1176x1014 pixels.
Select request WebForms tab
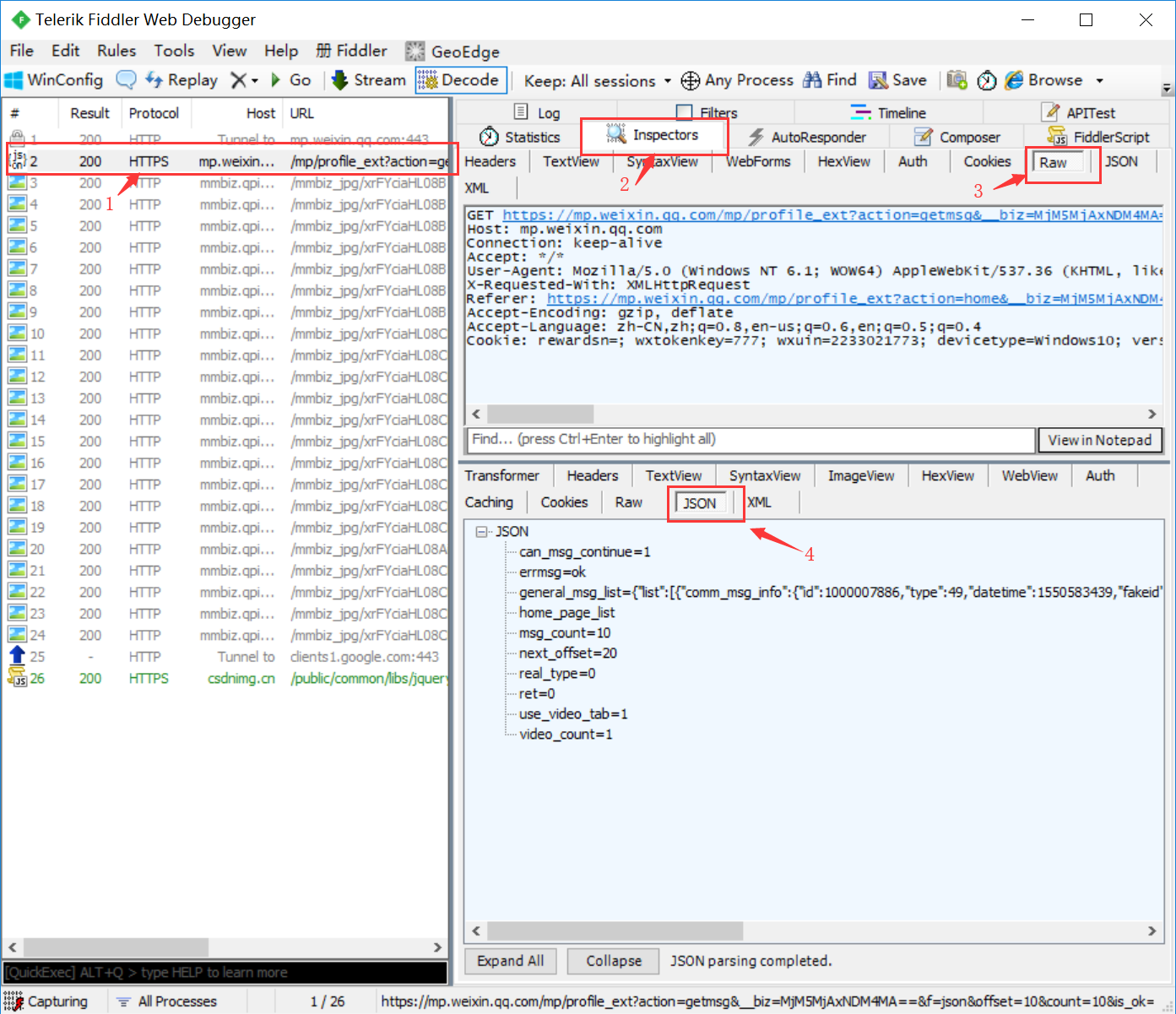[758, 161]
